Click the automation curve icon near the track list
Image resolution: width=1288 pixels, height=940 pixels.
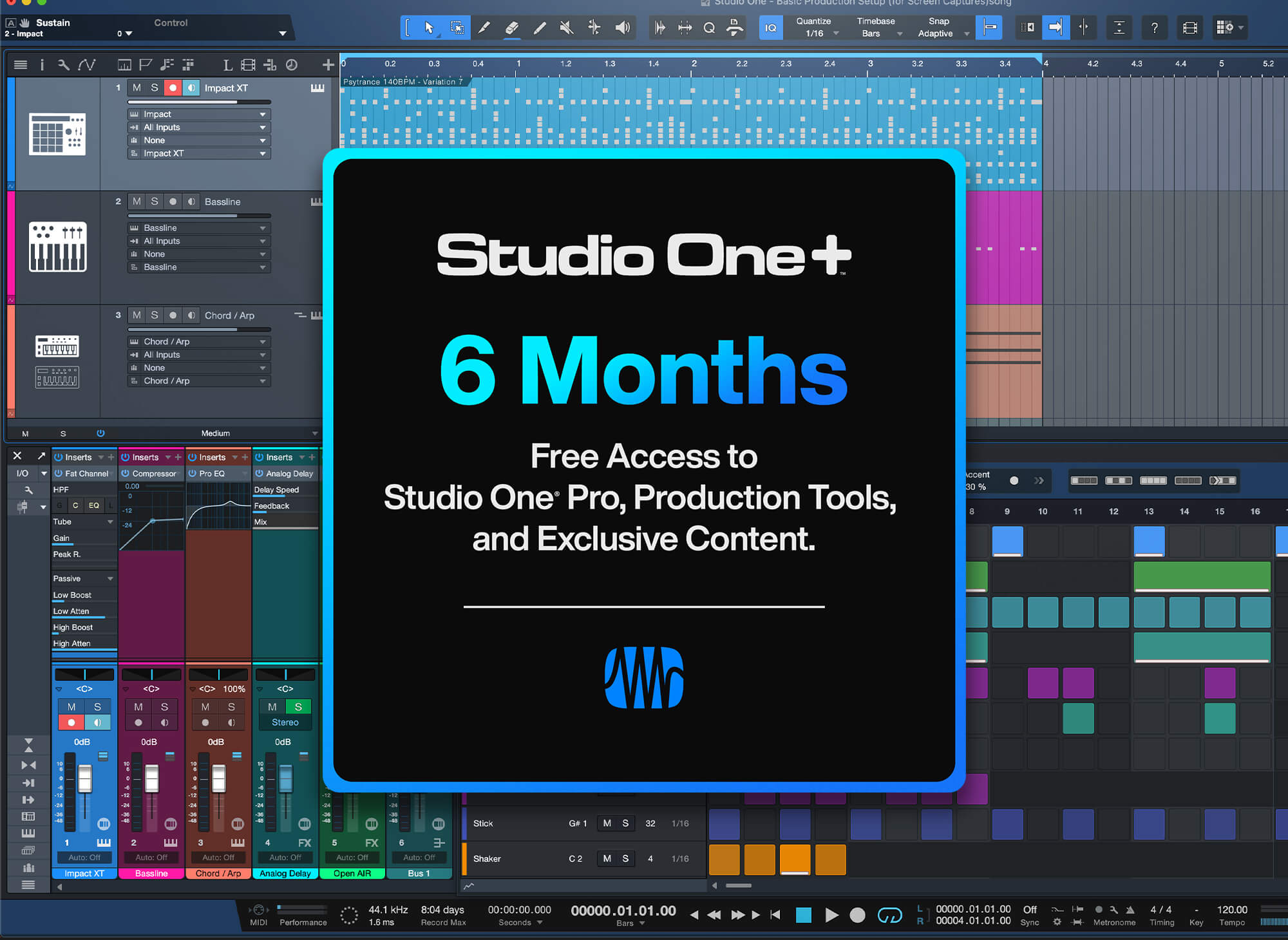[88, 64]
